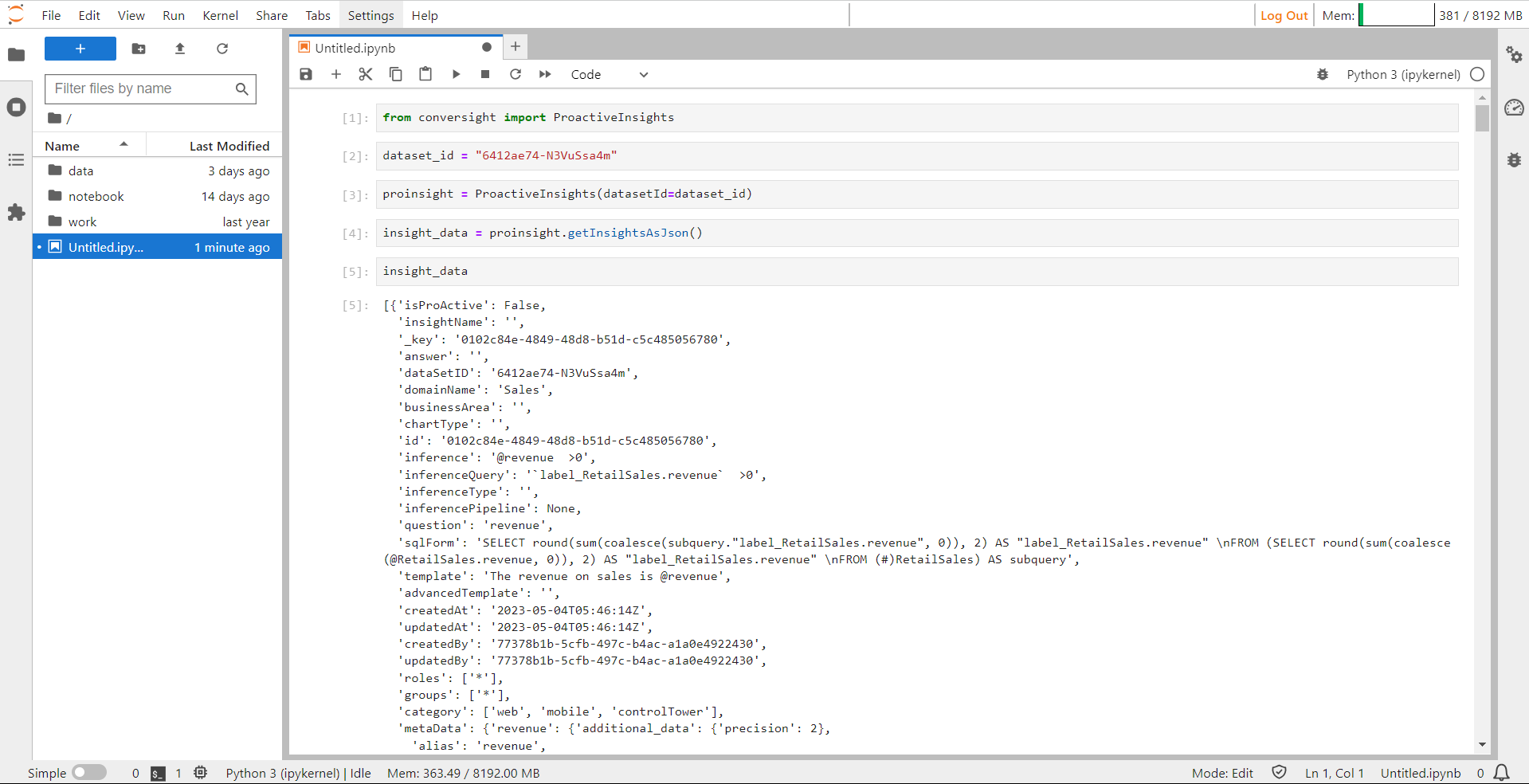Viewport: 1529px width, 784px height.
Task: Open the table of contents panel
Action: click(16, 160)
